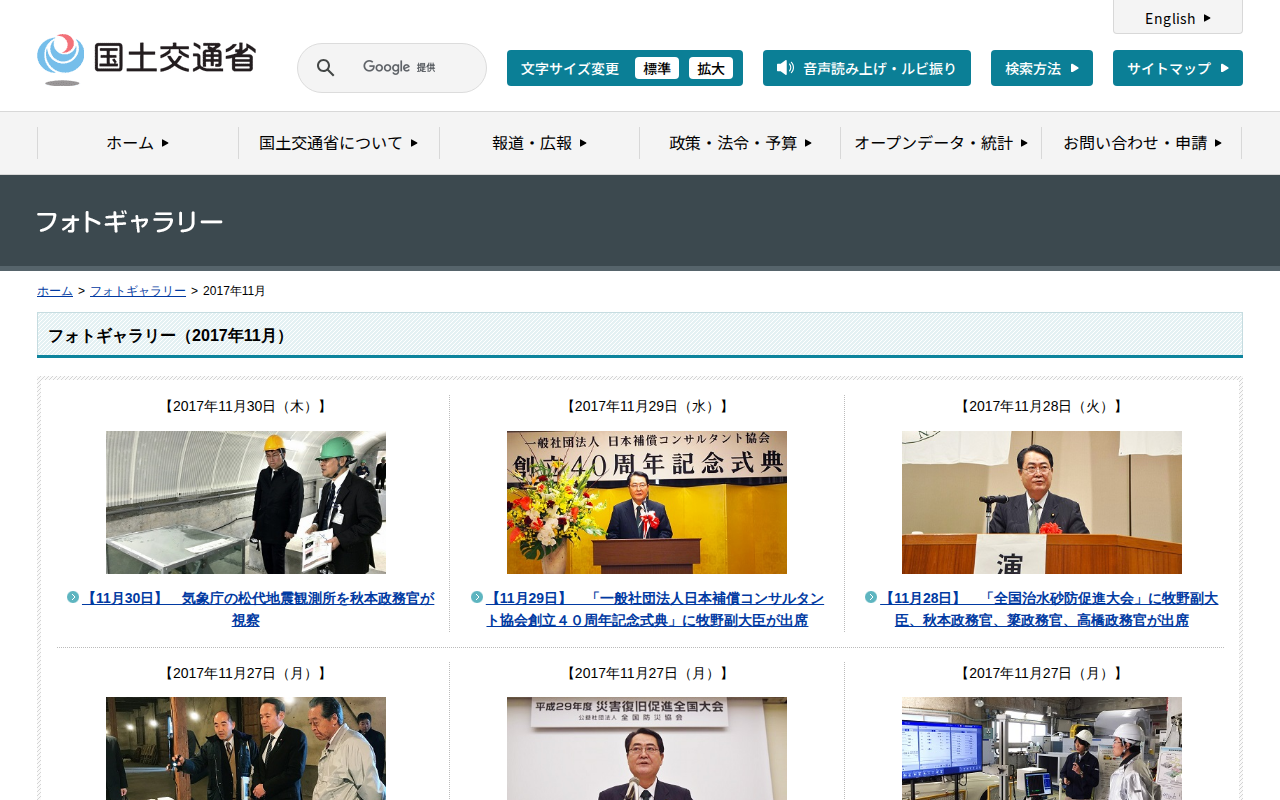Click the 【2017年11月28日（火）】 date label

pyautogui.click(x=1042, y=406)
